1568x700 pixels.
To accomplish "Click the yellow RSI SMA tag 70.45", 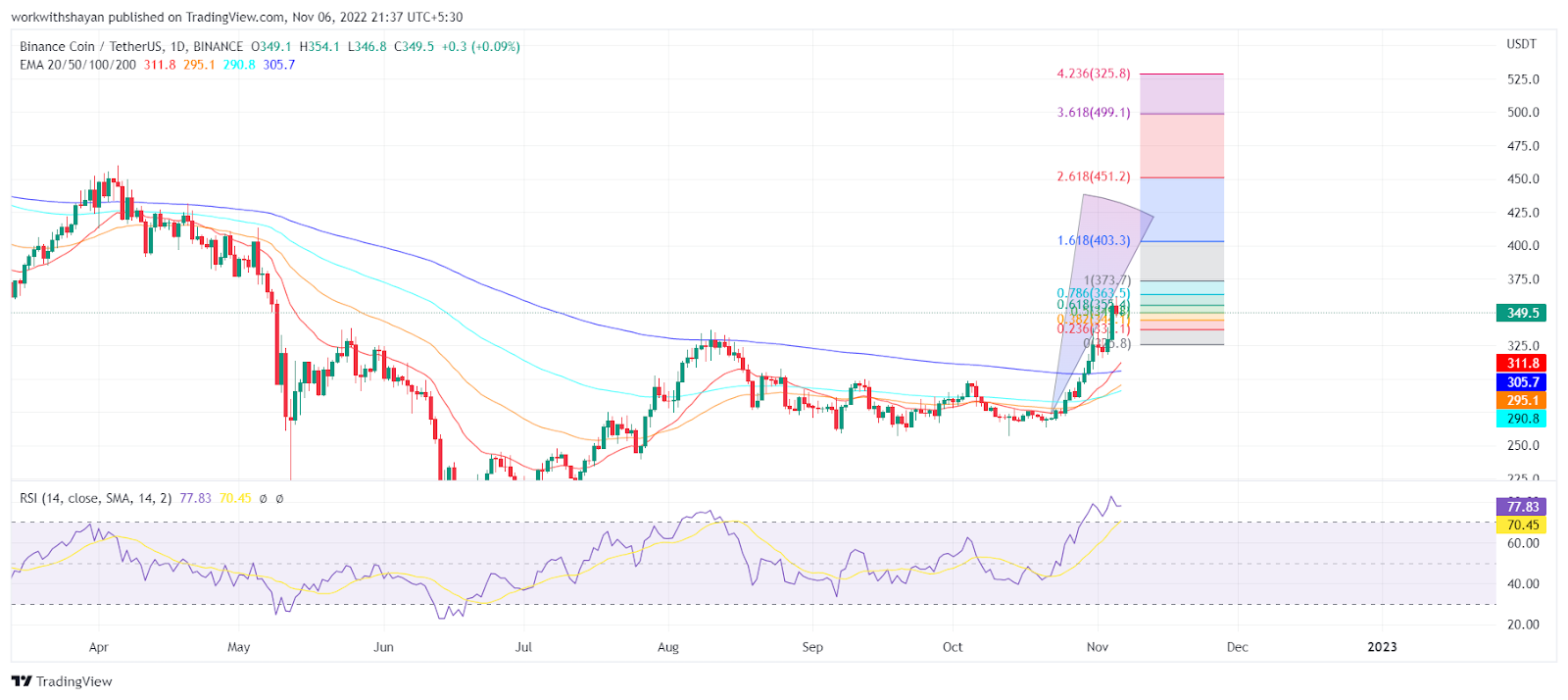I will (1522, 525).
